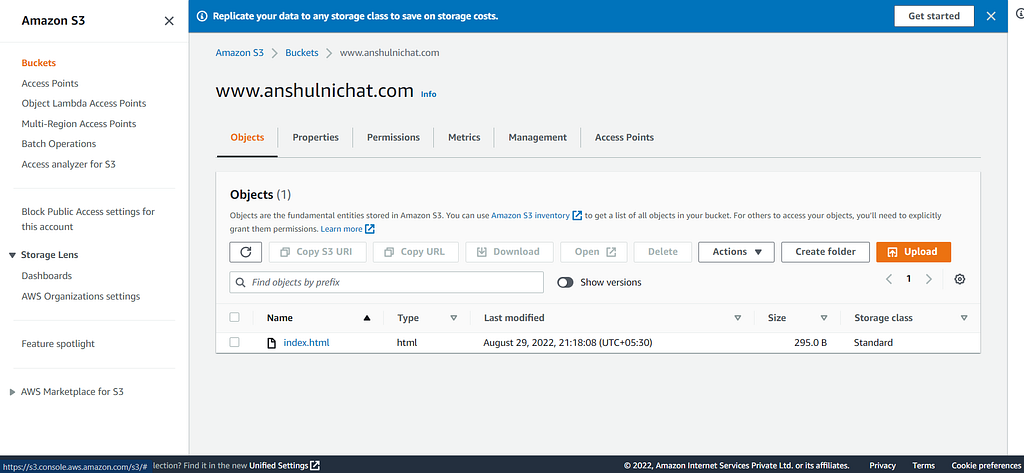Click the Name column header

[x=280, y=318]
